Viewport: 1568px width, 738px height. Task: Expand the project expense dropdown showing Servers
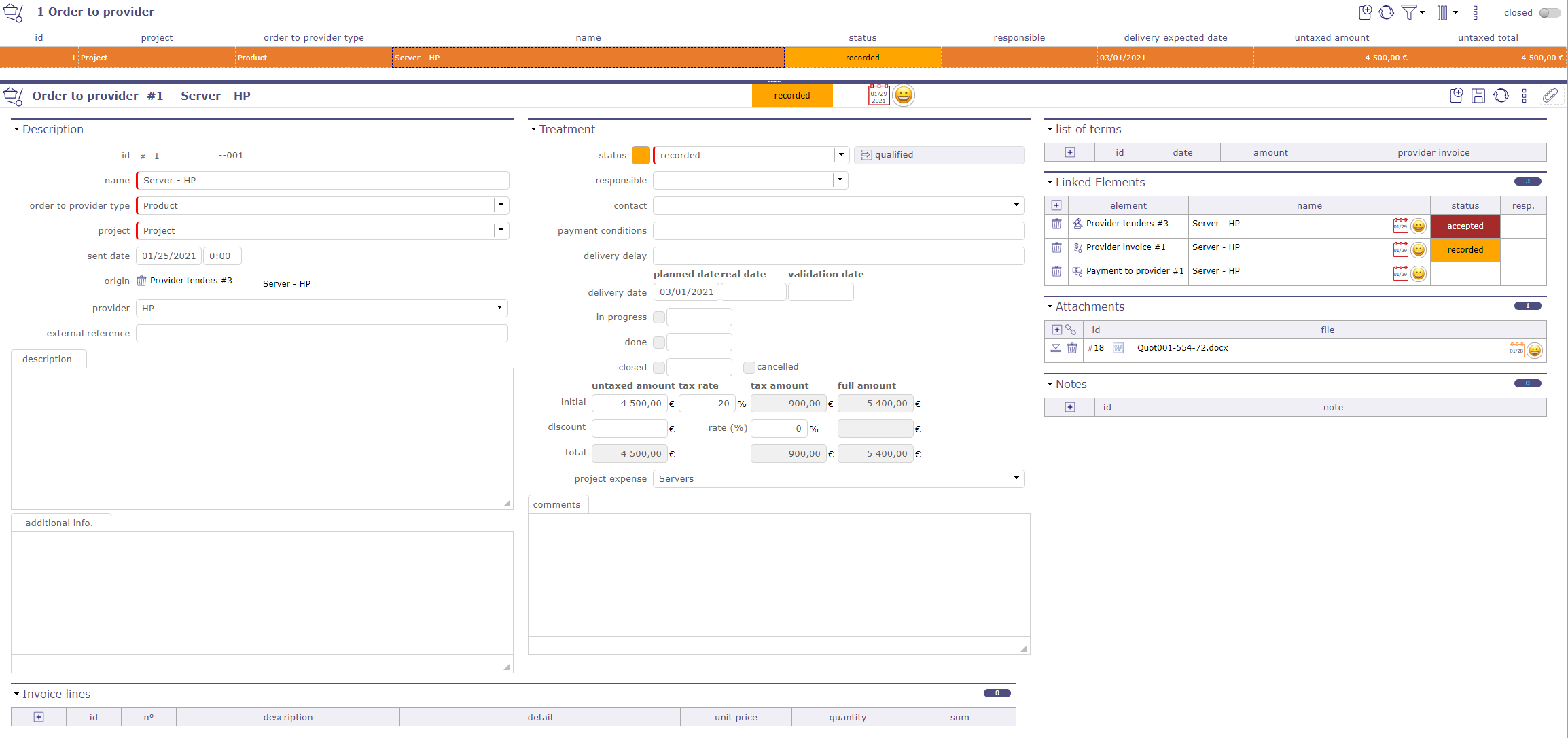(1016, 478)
